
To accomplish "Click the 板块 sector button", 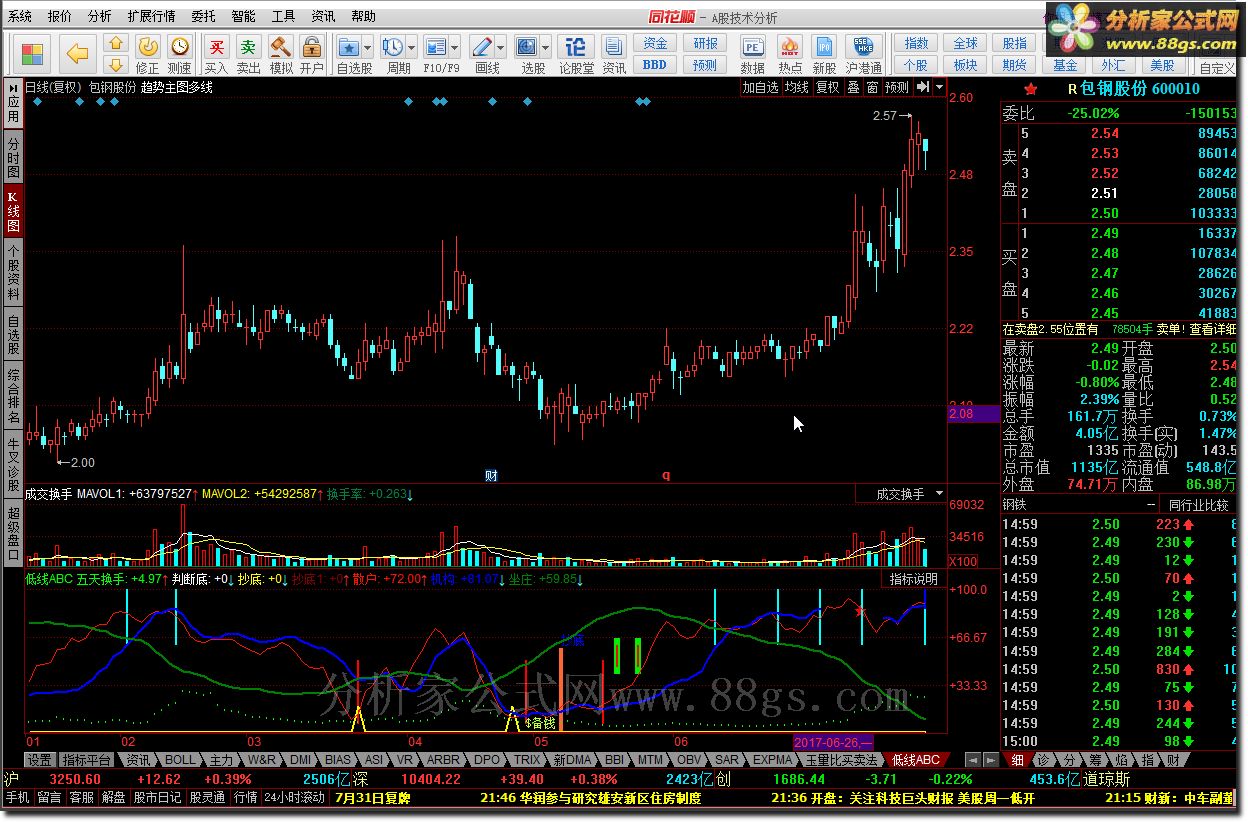I will tap(965, 65).
